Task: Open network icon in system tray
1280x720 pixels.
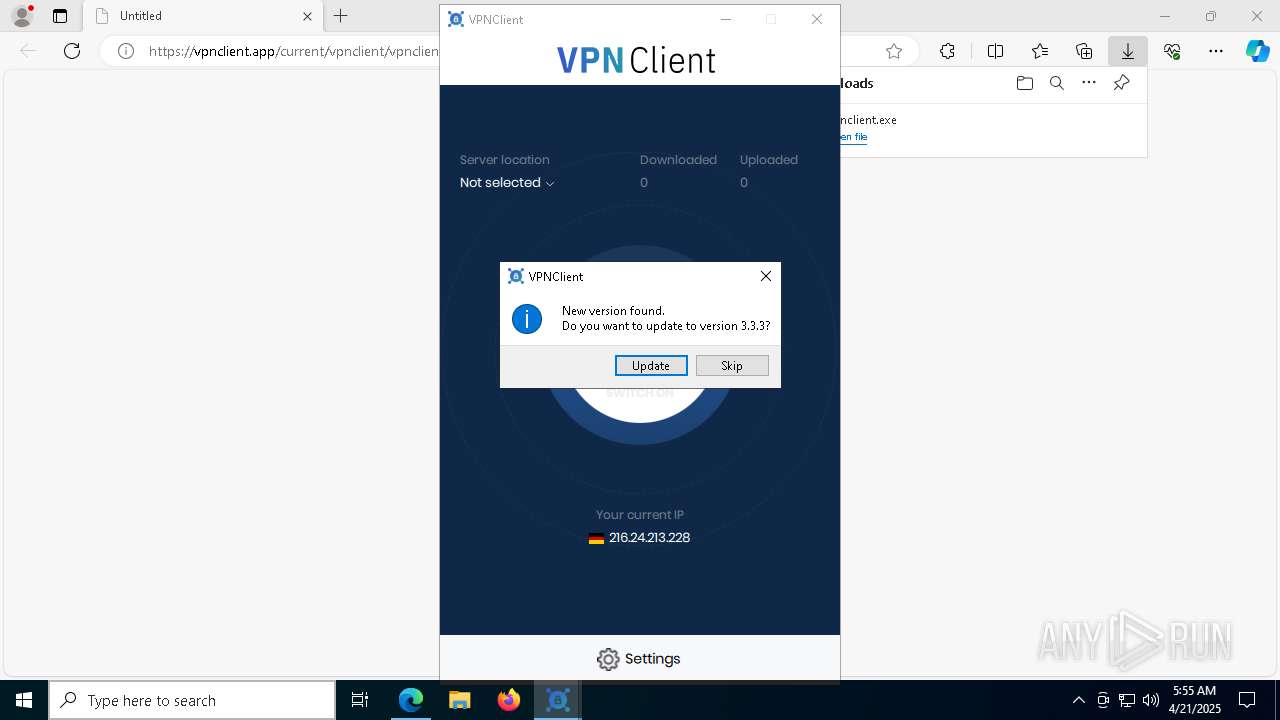Action: click(x=1127, y=700)
